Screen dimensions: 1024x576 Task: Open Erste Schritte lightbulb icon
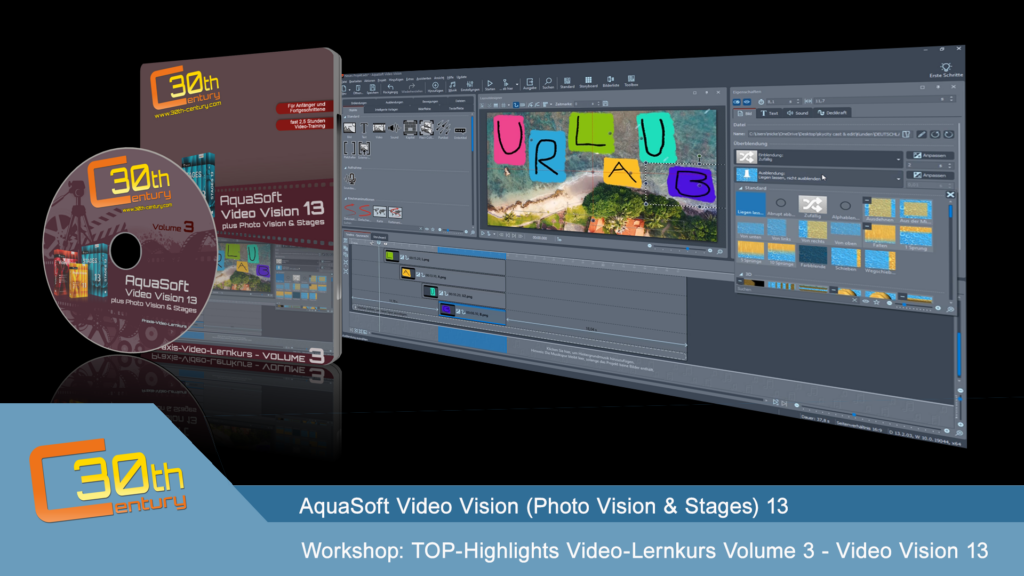click(946, 67)
